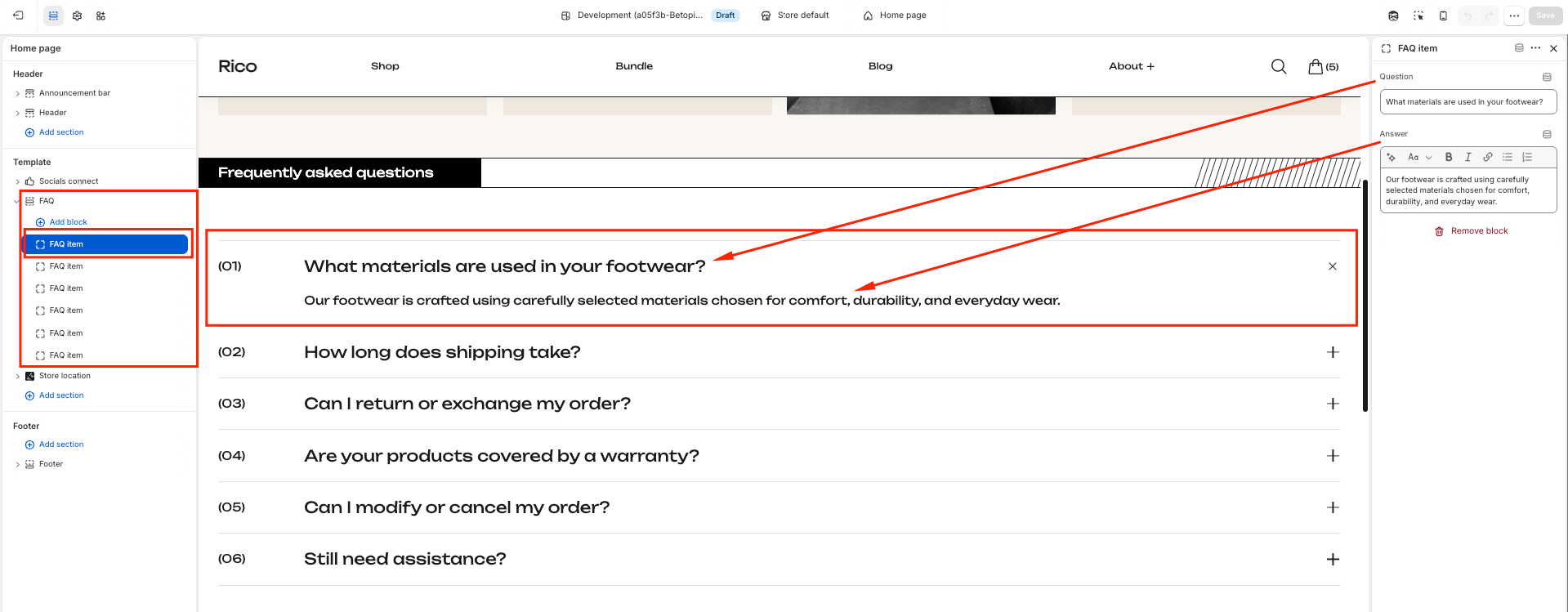Click the Socials connect thumbs-up icon
This screenshot has height=612, width=1568.
pyautogui.click(x=30, y=181)
